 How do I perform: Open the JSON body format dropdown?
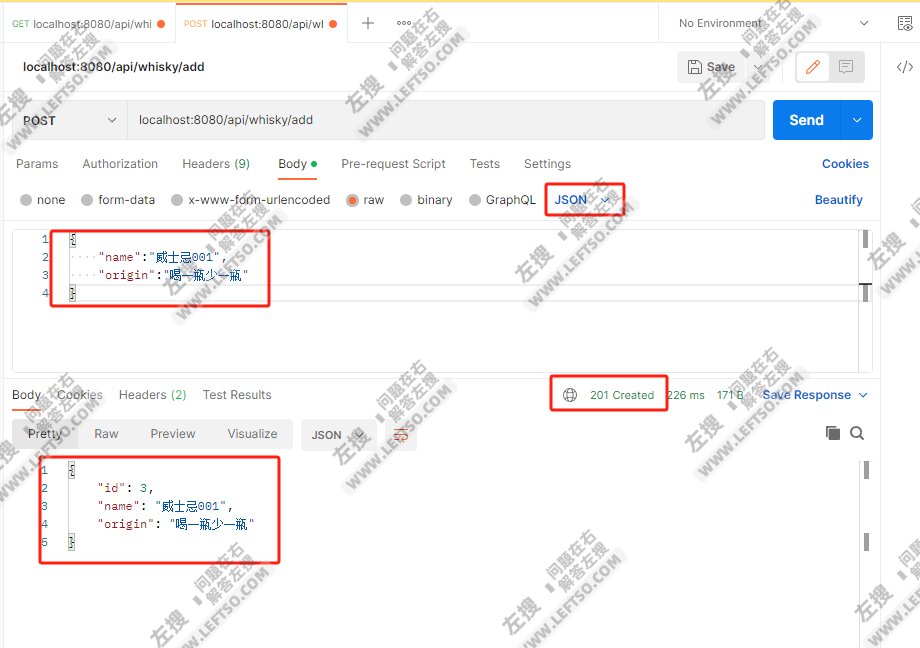(583, 200)
